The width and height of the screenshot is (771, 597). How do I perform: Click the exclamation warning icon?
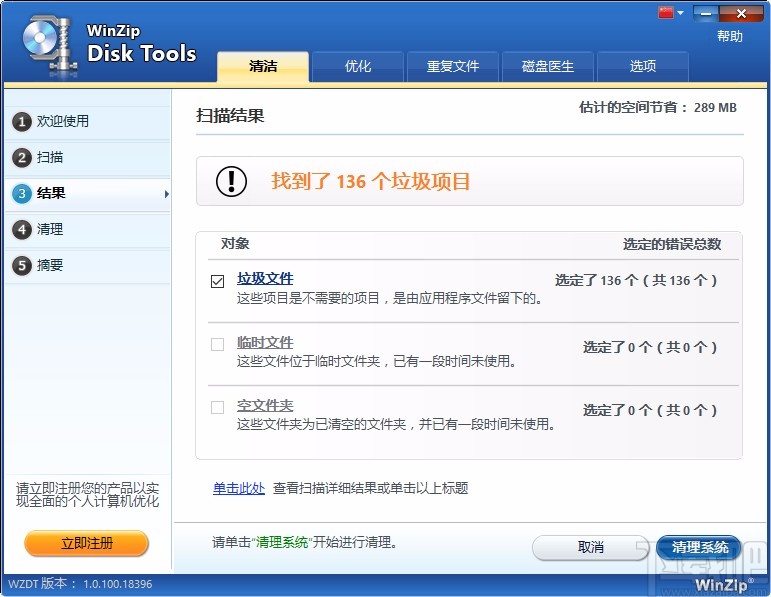[231, 181]
